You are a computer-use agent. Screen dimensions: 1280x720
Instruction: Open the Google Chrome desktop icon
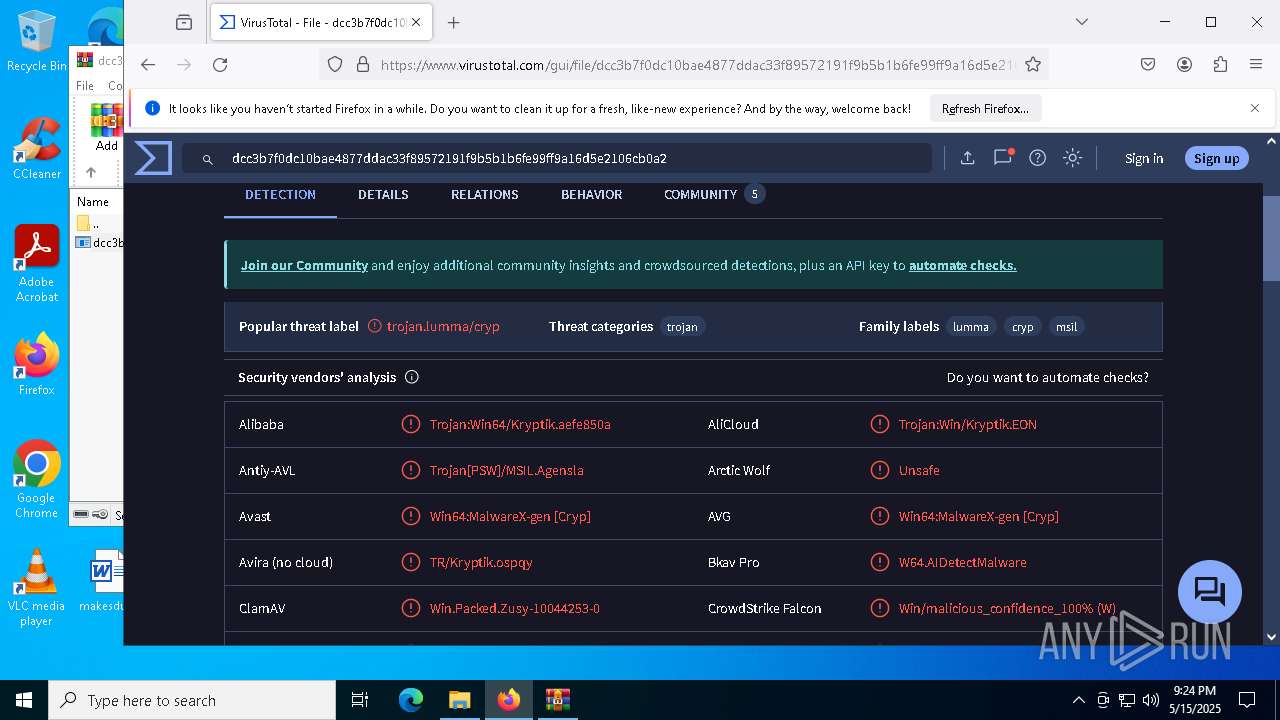(36, 479)
